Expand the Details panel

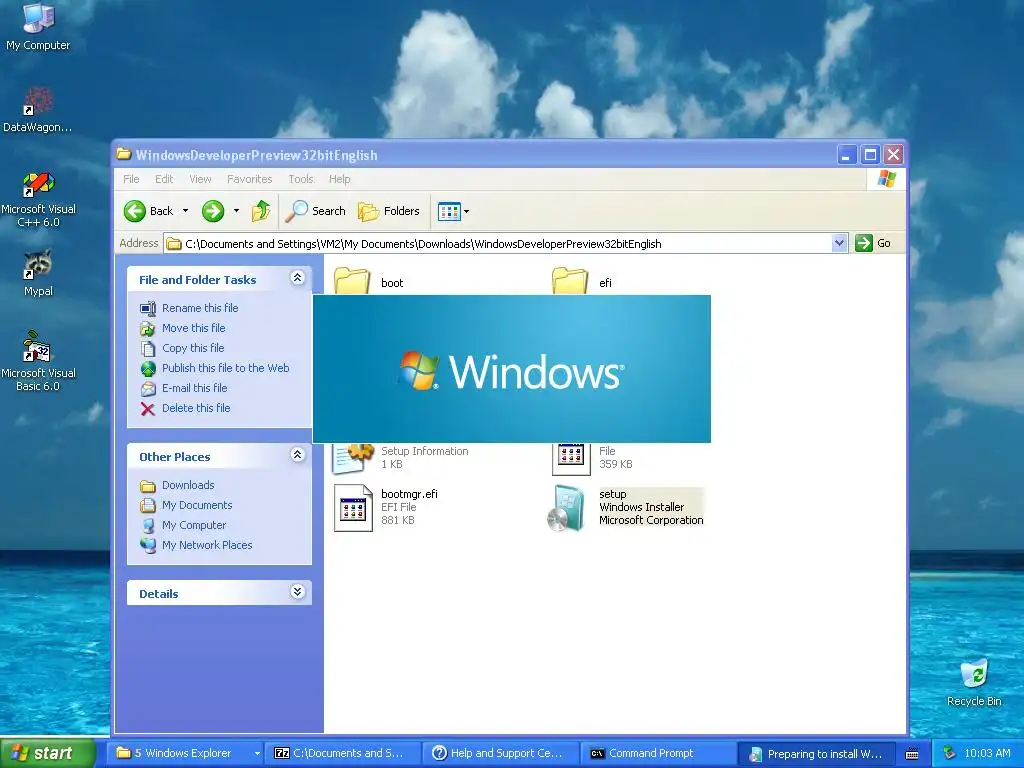pos(297,592)
